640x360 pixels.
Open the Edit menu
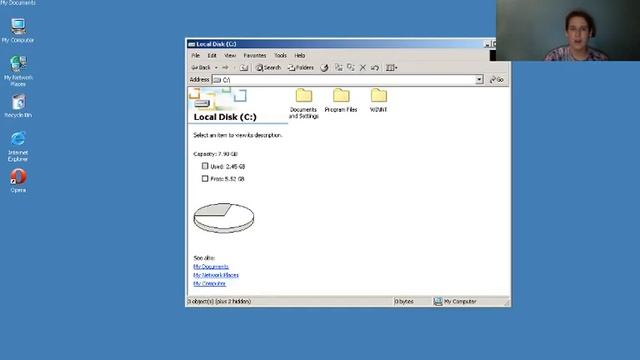(x=212, y=56)
